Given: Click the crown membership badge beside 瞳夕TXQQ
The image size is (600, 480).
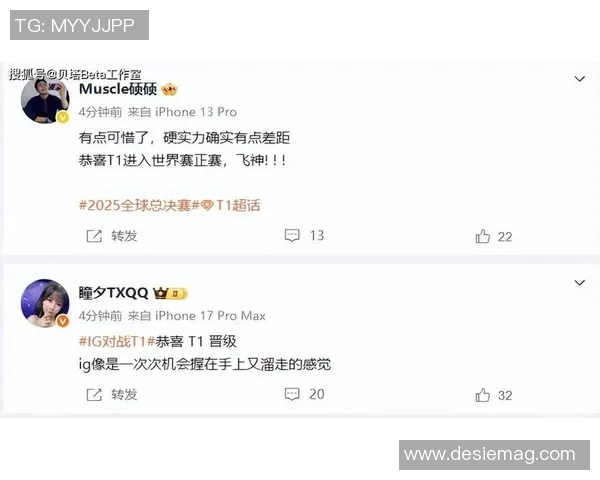Looking at the screenshot, I should [170, 294].
